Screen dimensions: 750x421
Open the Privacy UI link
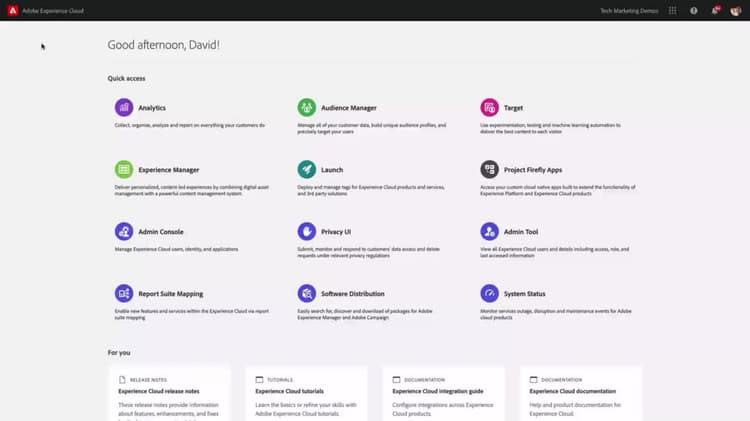(x=336, y=232)
